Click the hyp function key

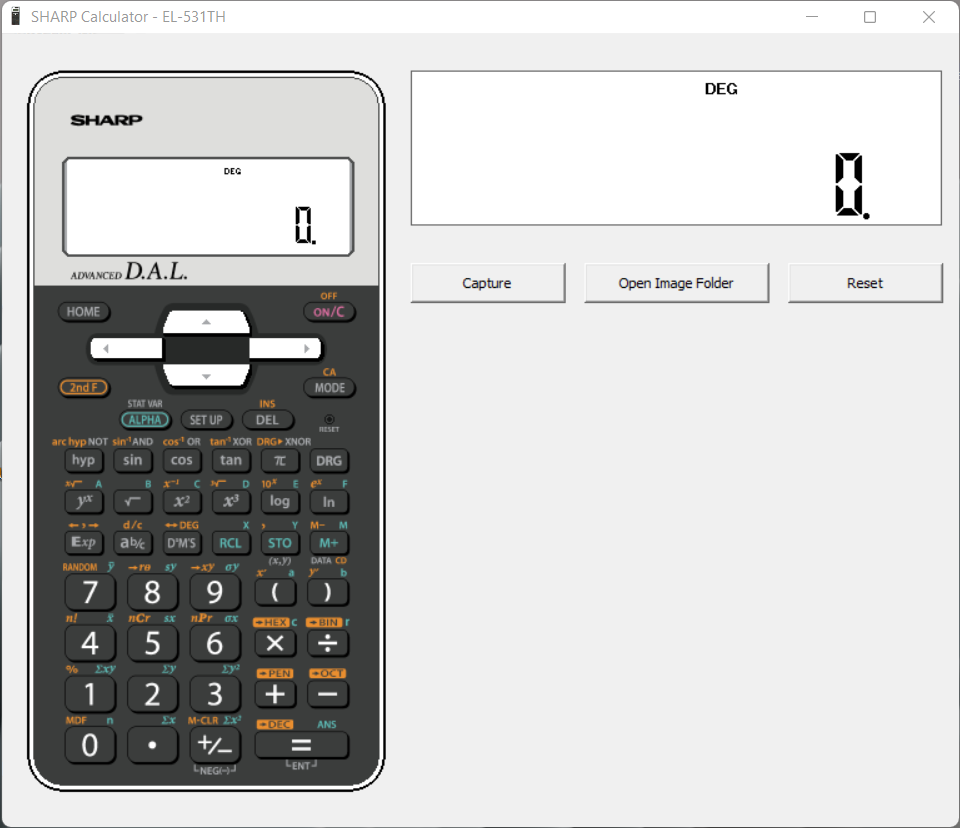pos(84,461)
